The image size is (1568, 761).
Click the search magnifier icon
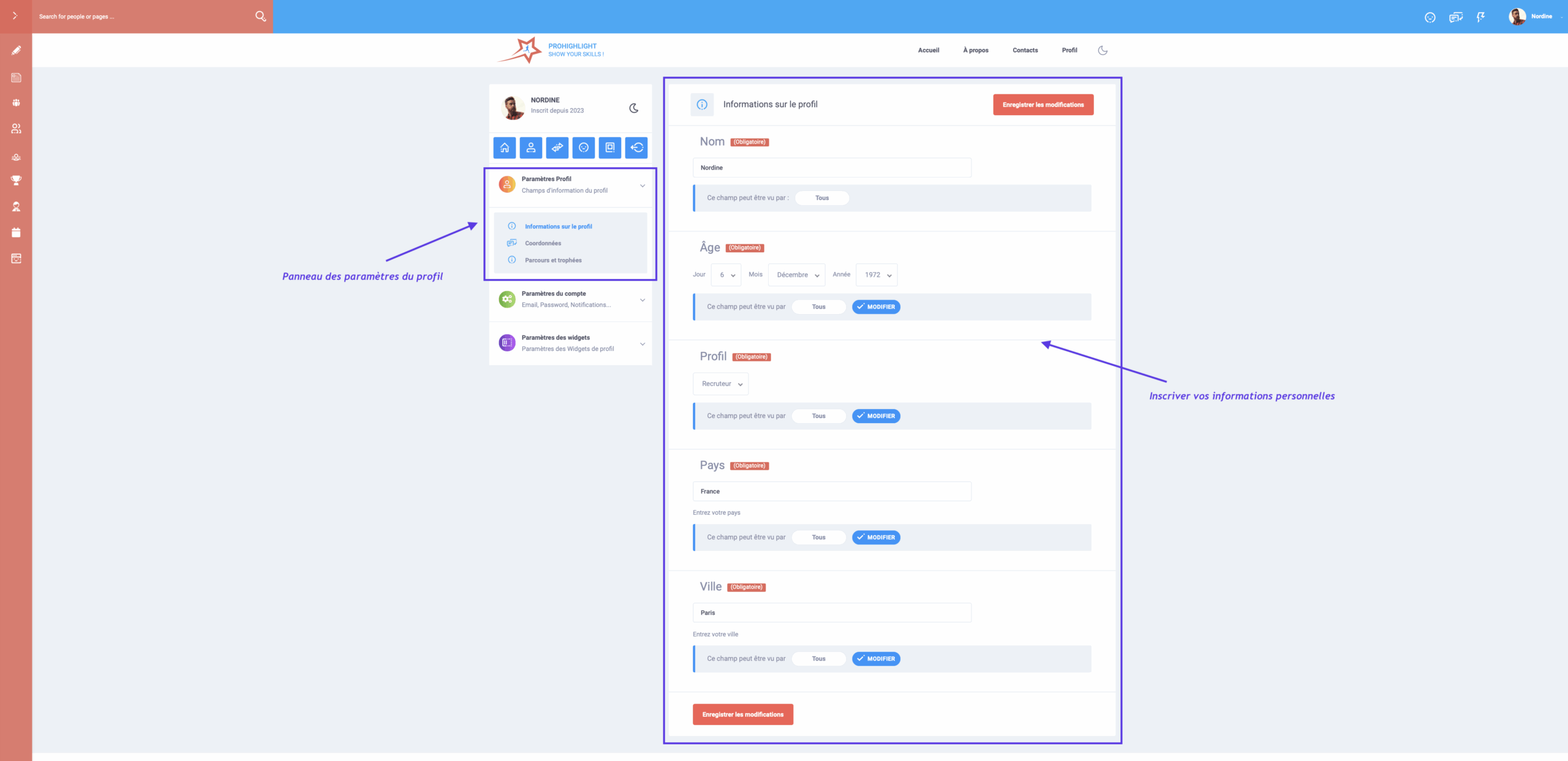260,17
